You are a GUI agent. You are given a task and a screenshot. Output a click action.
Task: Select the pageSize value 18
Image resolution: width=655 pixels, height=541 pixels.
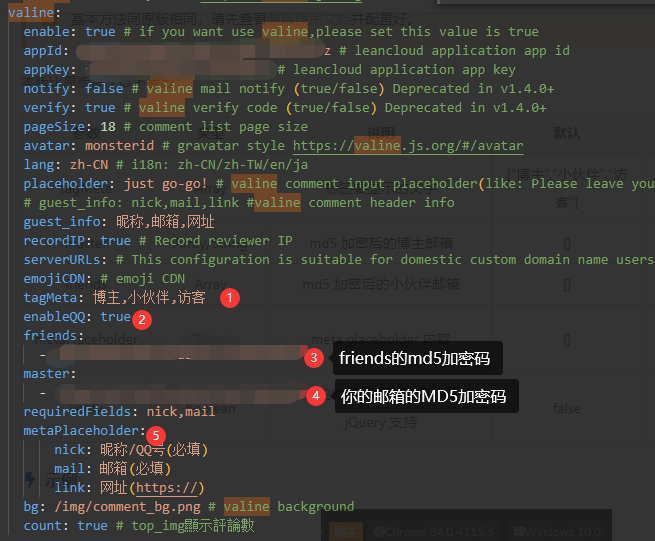click(x=108, y=127)
